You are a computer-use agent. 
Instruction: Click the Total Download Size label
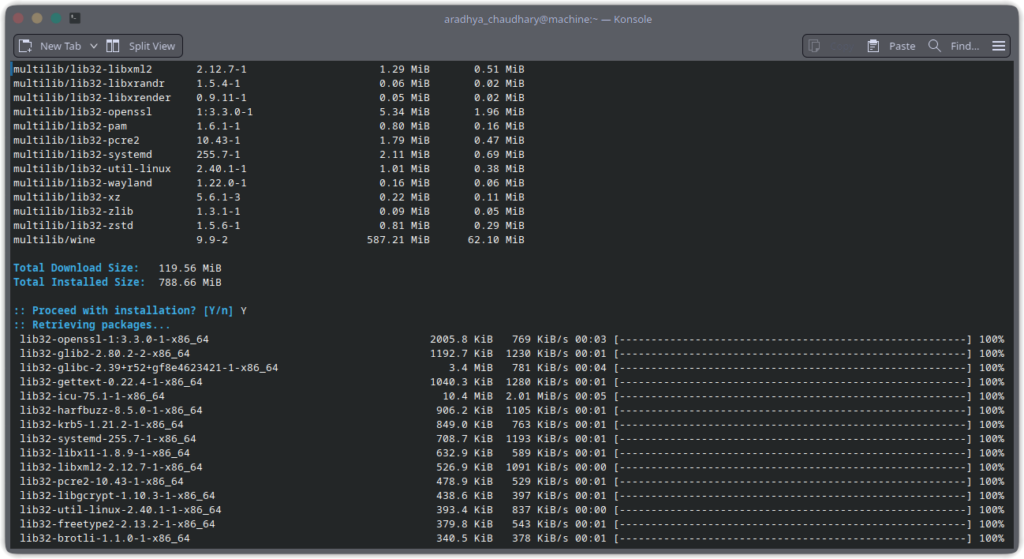point(76,268)
